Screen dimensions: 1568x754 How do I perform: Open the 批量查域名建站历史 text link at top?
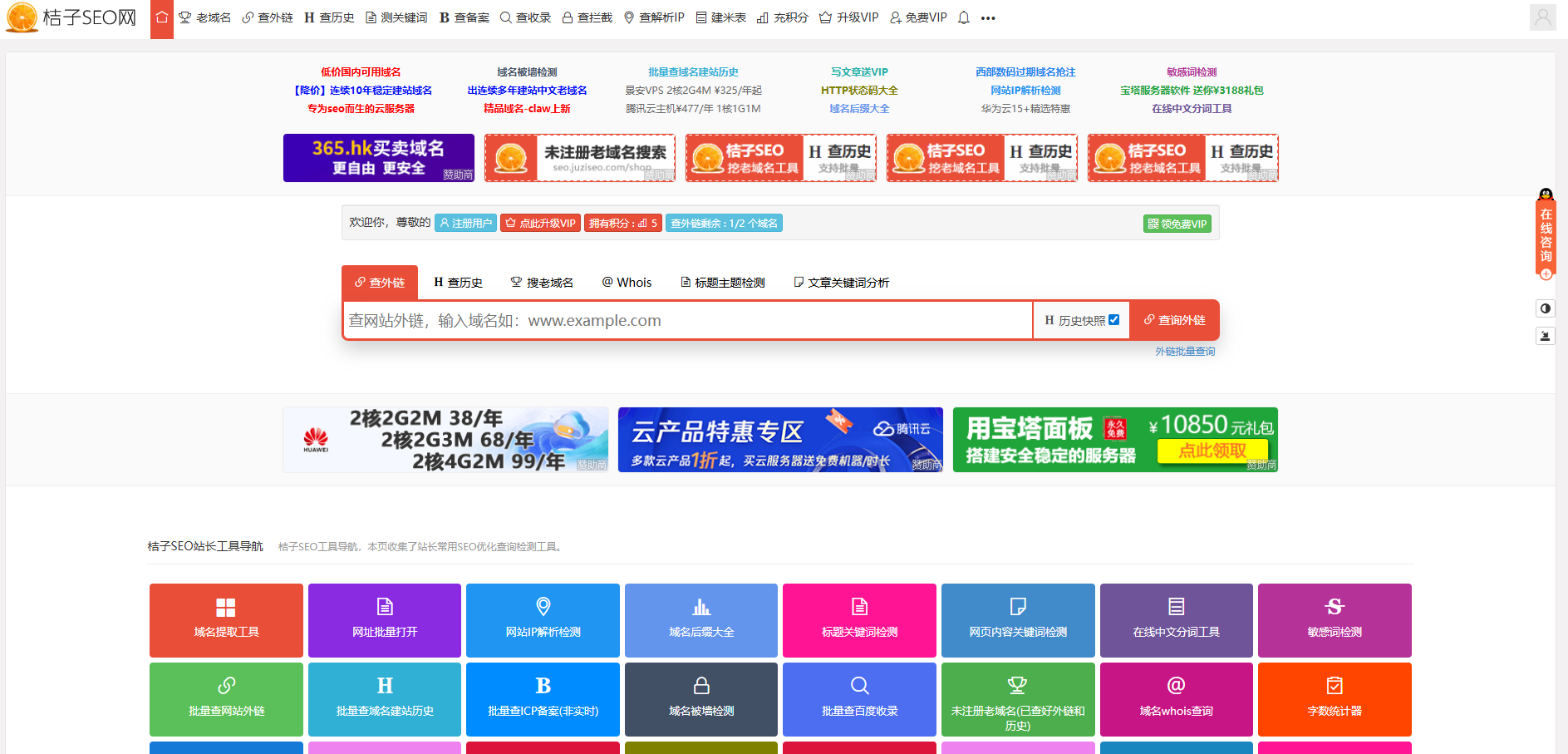click(x=693, y=72)
